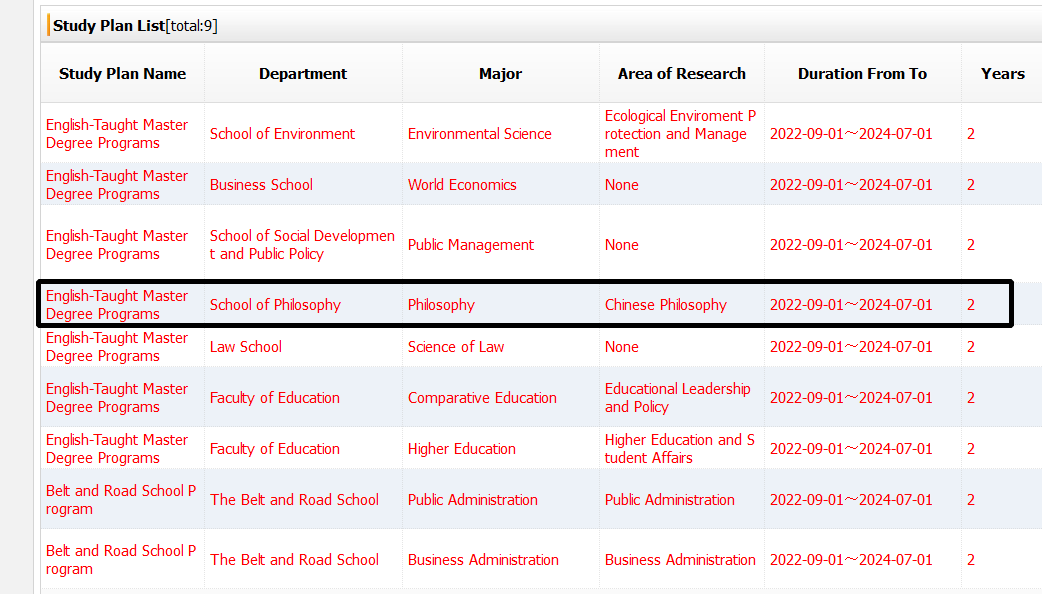Click the Chinese Philosophy research area
The height and width of the screenshot is (594, 1042).
[x=665, y=304]
